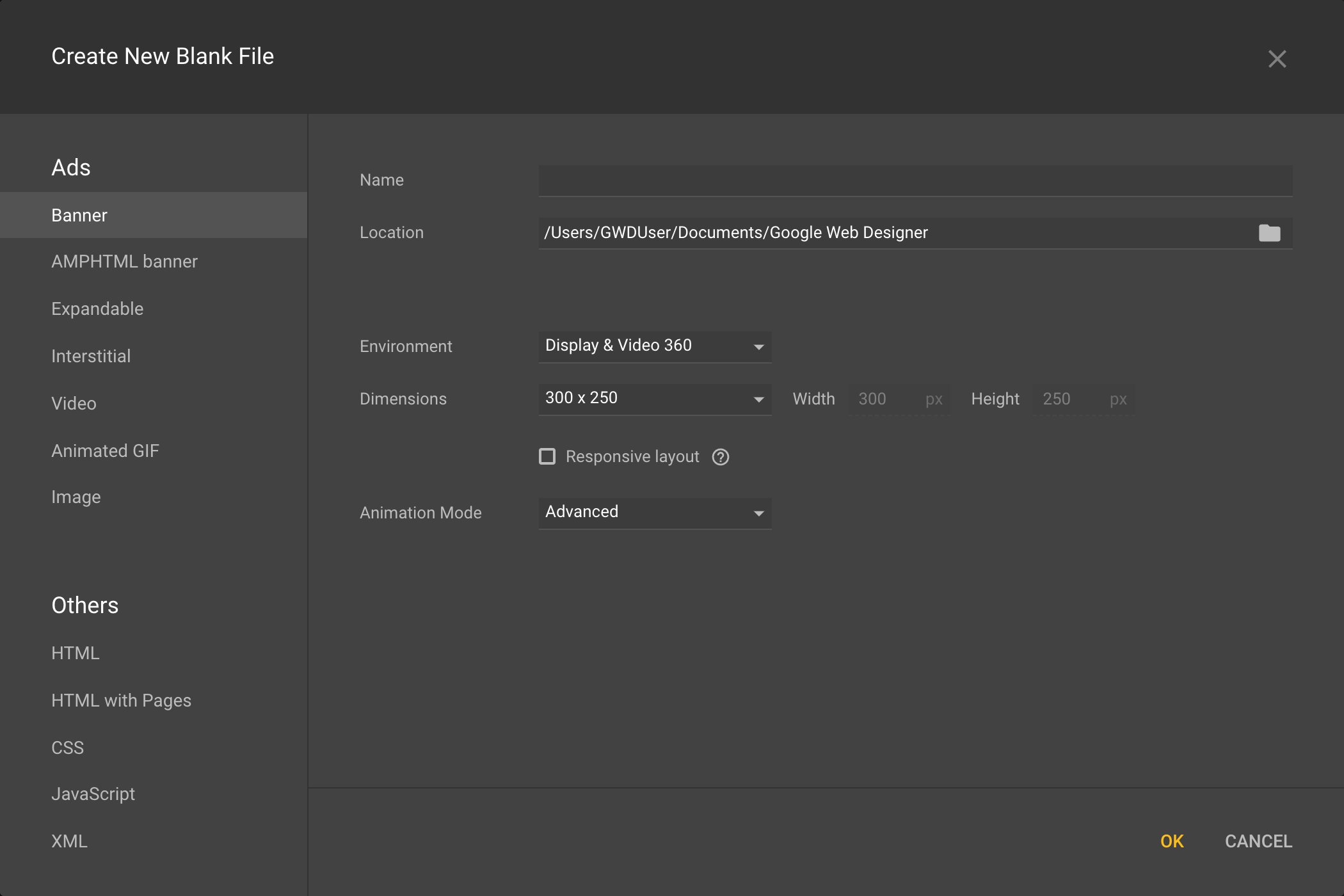This screenshot has width=1344, height=896.
Task: Choose the Expandable ad type
Action: click(97, 309)
